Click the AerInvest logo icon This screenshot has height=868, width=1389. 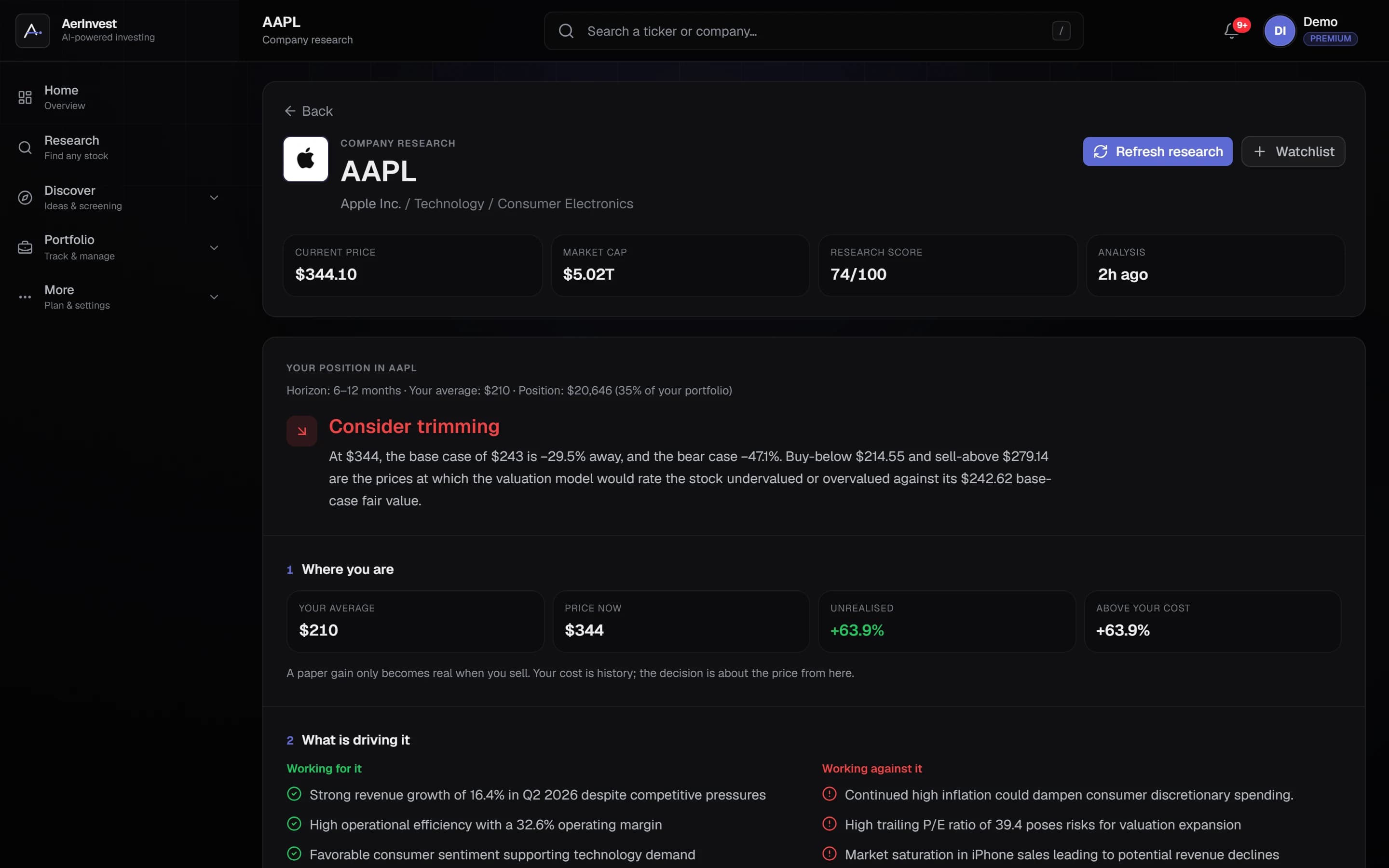coord(33,30)
